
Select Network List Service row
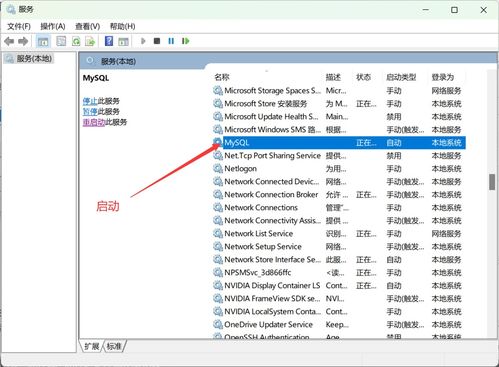click(x=339, y=234)
